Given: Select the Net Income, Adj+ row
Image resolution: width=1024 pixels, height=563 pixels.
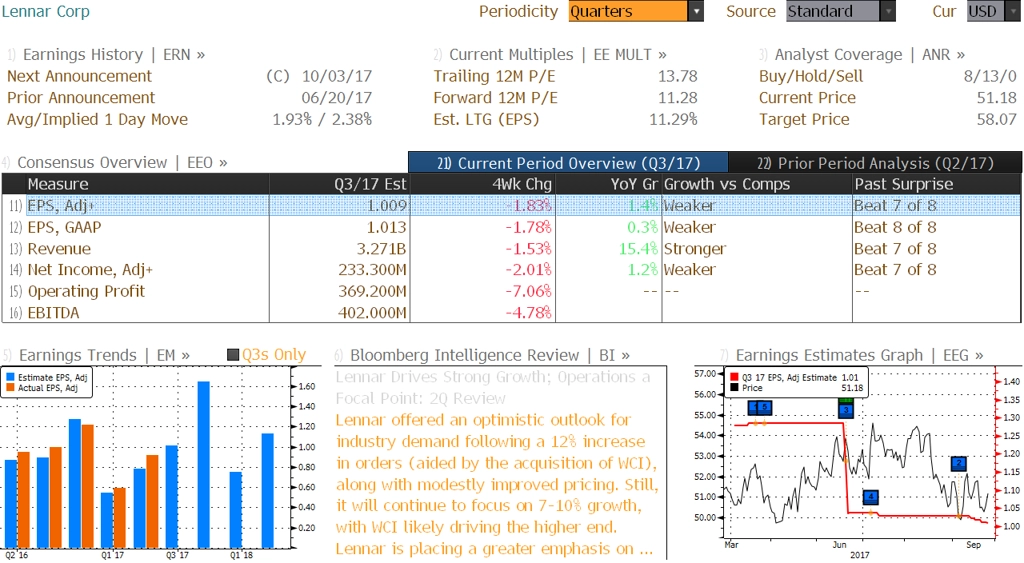Looking at the screenshot, I should click(x=511, y=270).
